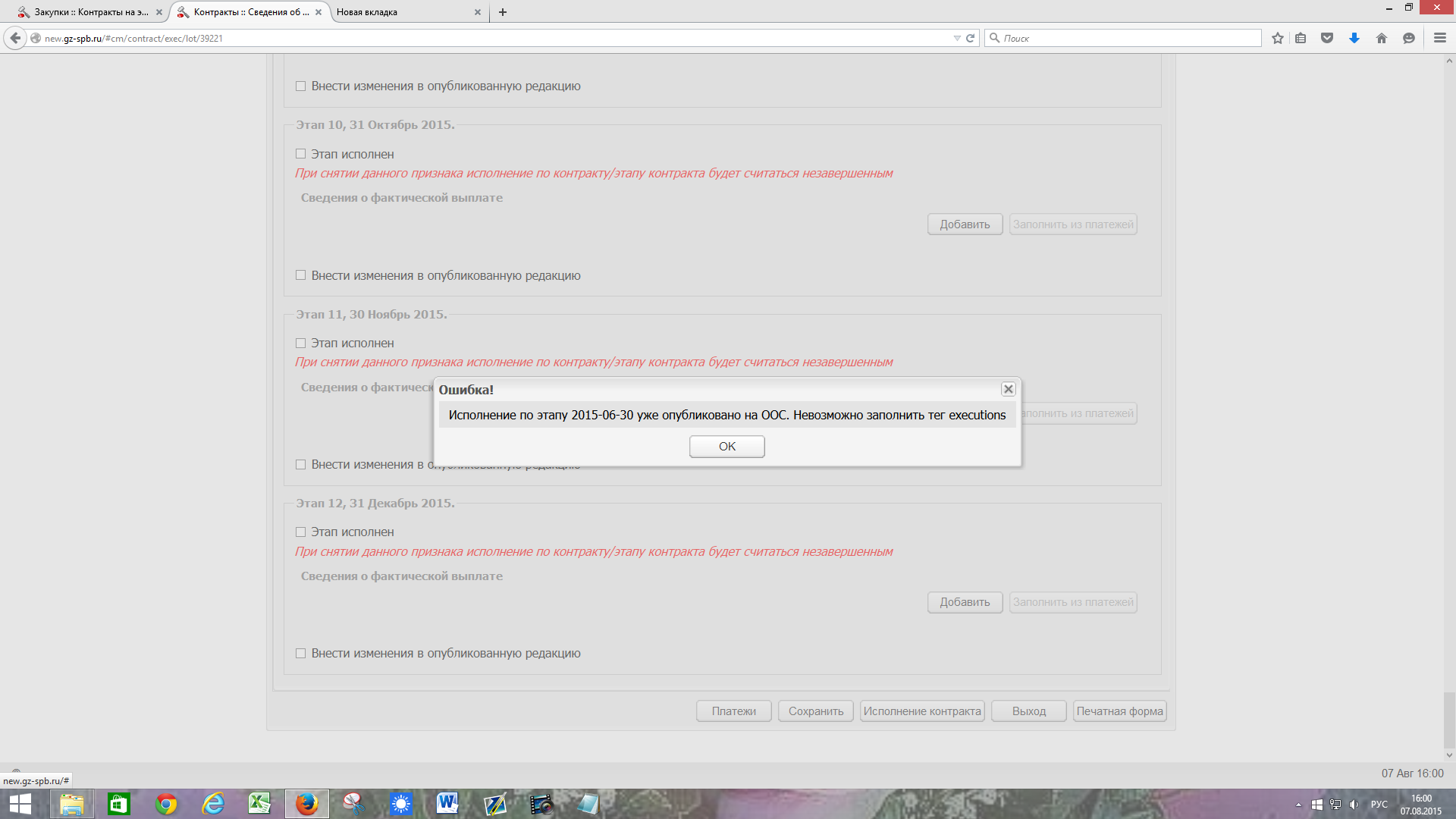Screen dimensions: 1456x819
Task: Click the URL address bar
Action: [x=493, y=38]
